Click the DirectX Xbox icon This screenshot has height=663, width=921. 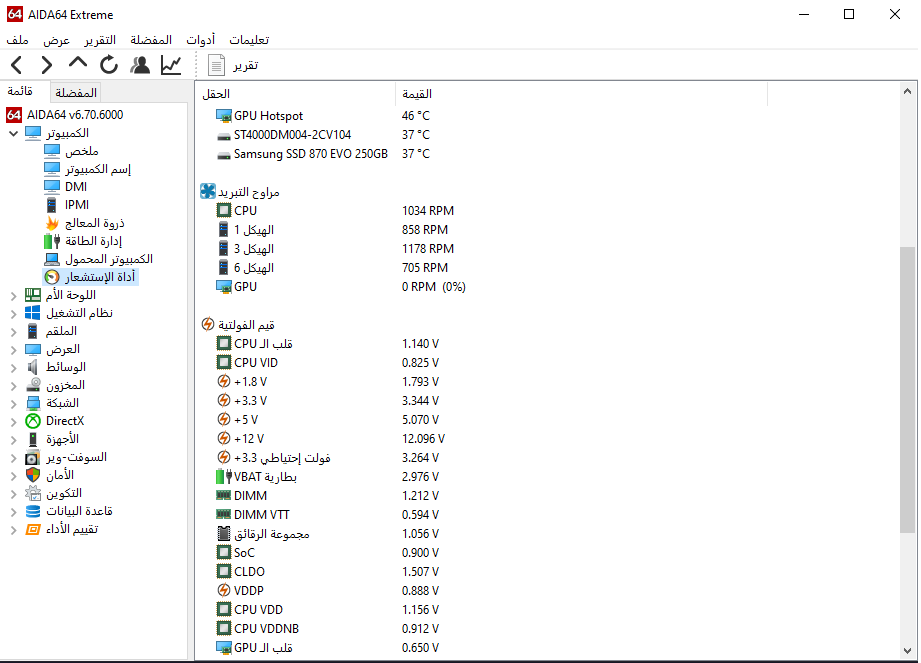pos(33,421)
